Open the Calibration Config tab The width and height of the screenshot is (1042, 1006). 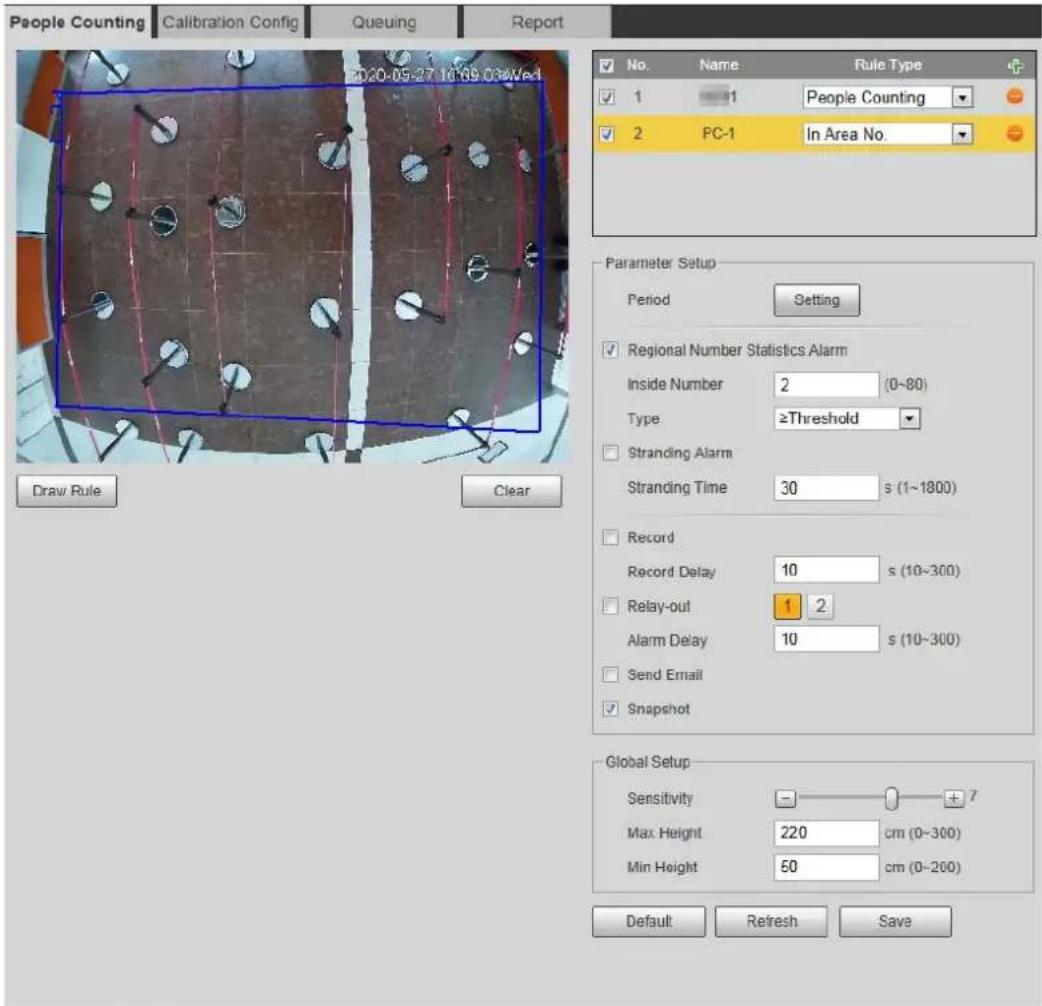pos(231,22)
